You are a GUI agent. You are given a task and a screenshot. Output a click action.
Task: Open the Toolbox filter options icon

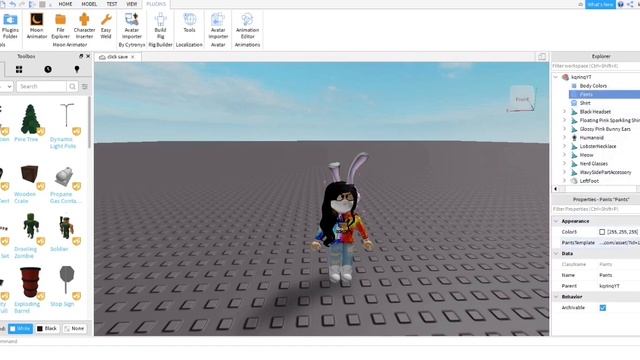click(x=84, y=87)
